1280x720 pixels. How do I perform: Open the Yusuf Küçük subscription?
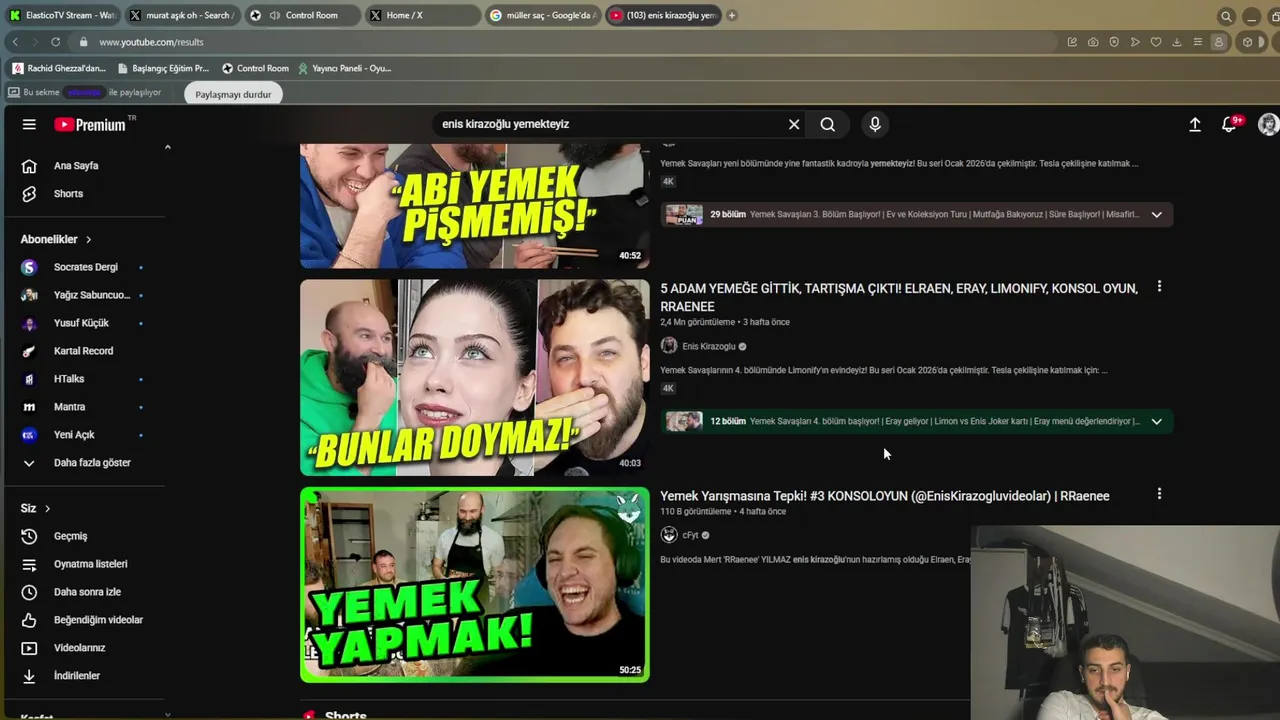(82, 324)
